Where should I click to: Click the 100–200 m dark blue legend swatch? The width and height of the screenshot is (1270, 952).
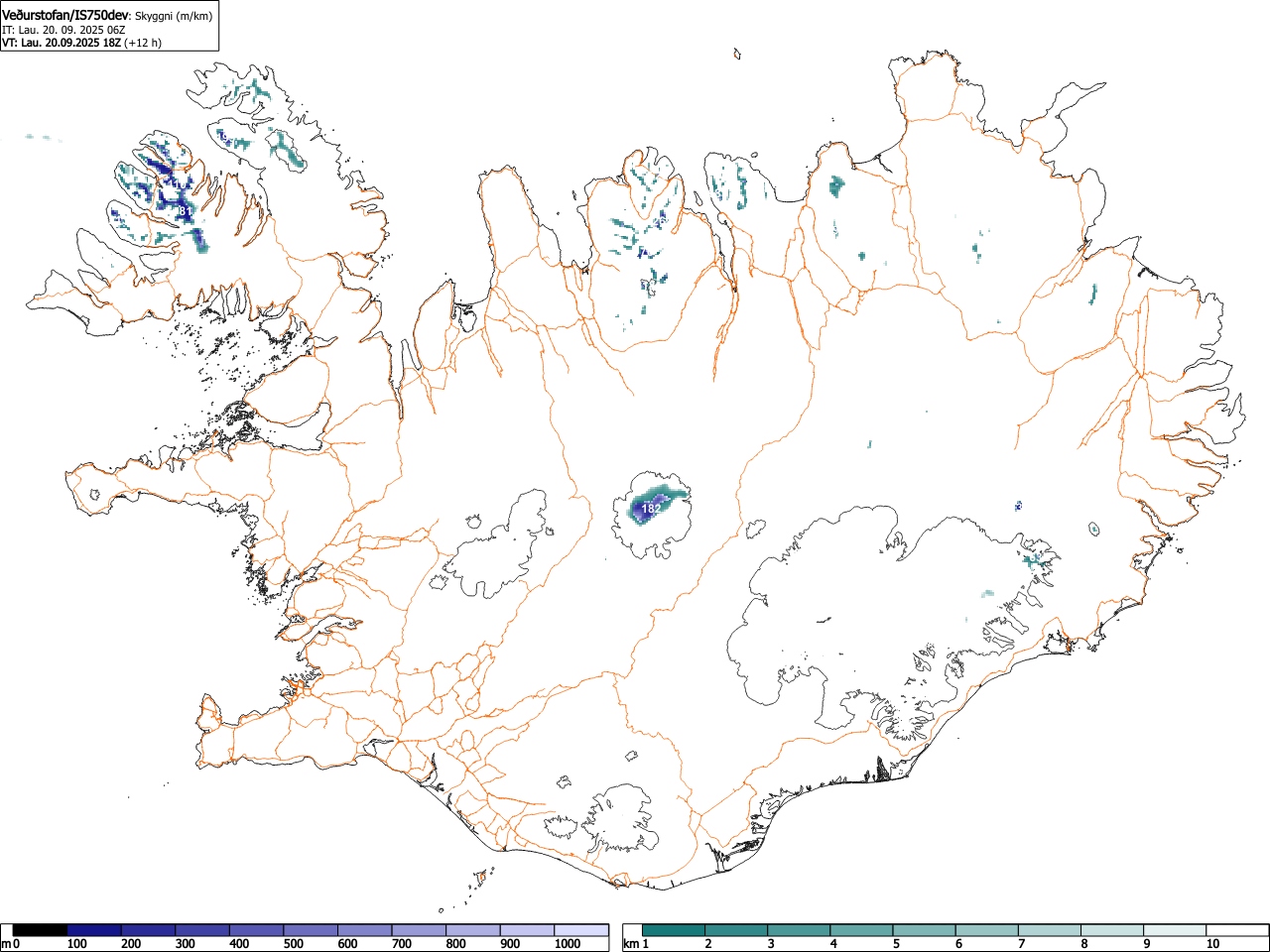tap(94, 930)
